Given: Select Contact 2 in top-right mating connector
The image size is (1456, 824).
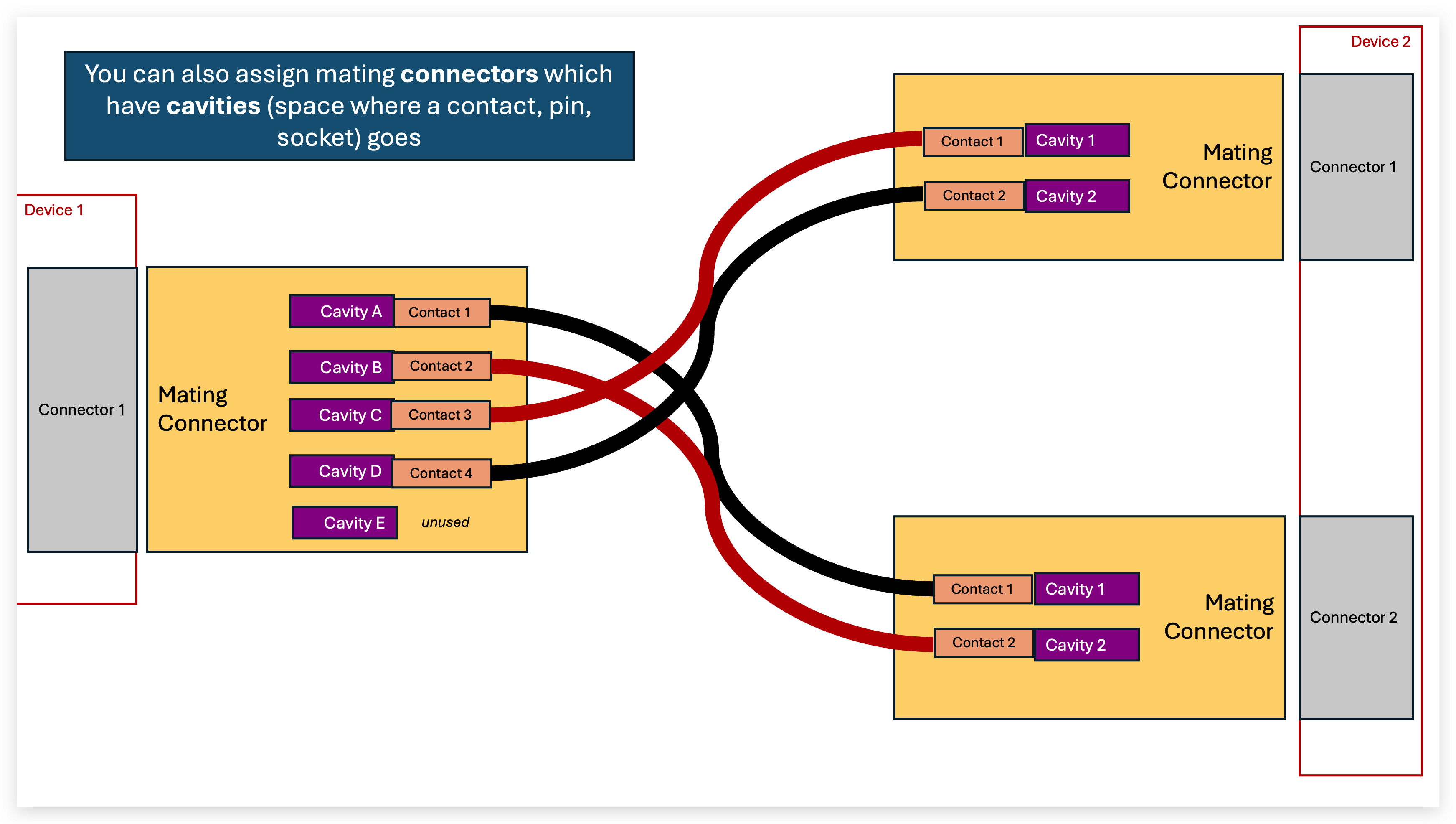Looking at the screenshot, I should pyautogui.click(x=974, y=196).
